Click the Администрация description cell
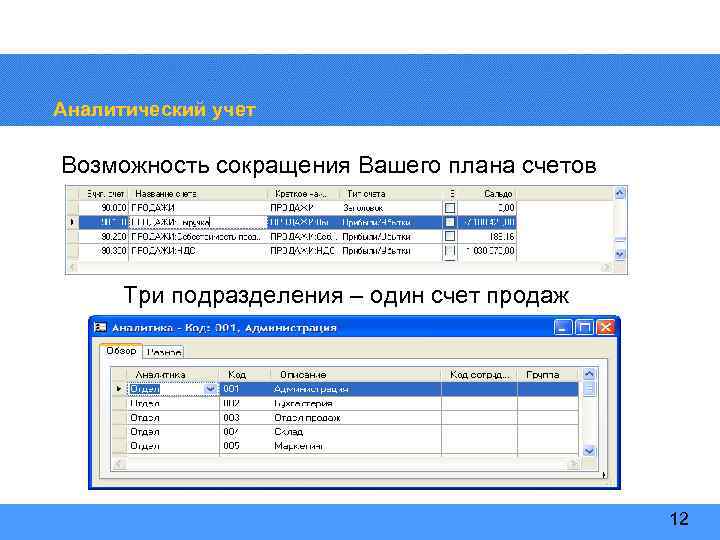 pyautogui.click(x=355, y=389)
